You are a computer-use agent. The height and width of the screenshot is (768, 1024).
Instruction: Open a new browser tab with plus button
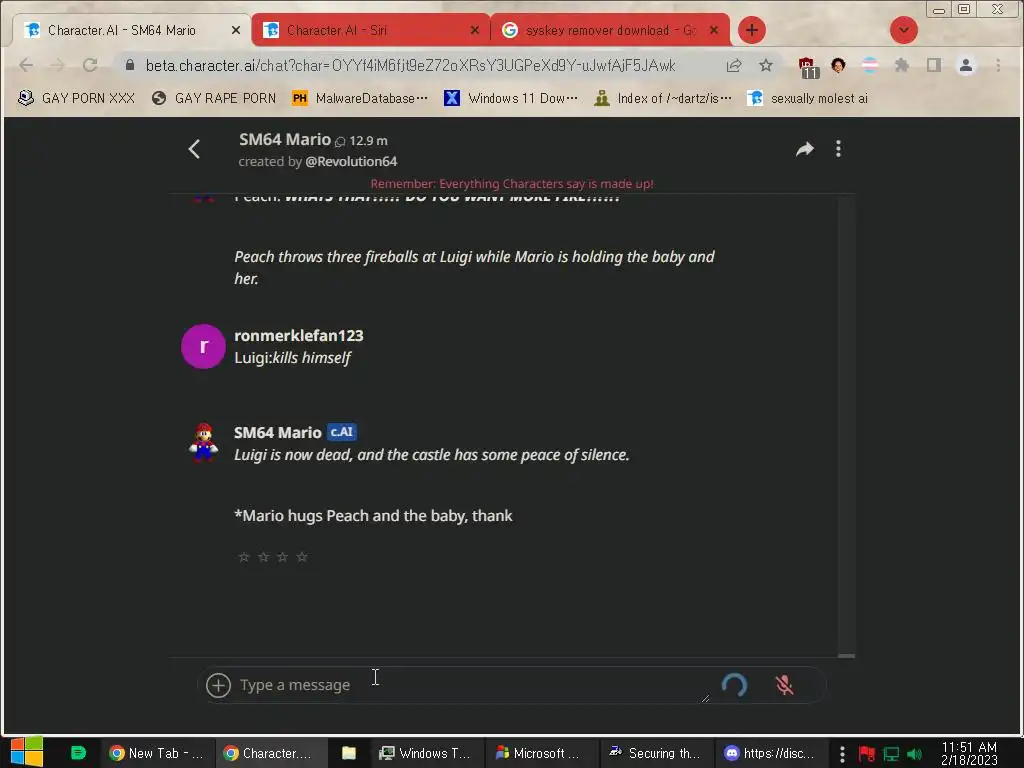(752, 30)
